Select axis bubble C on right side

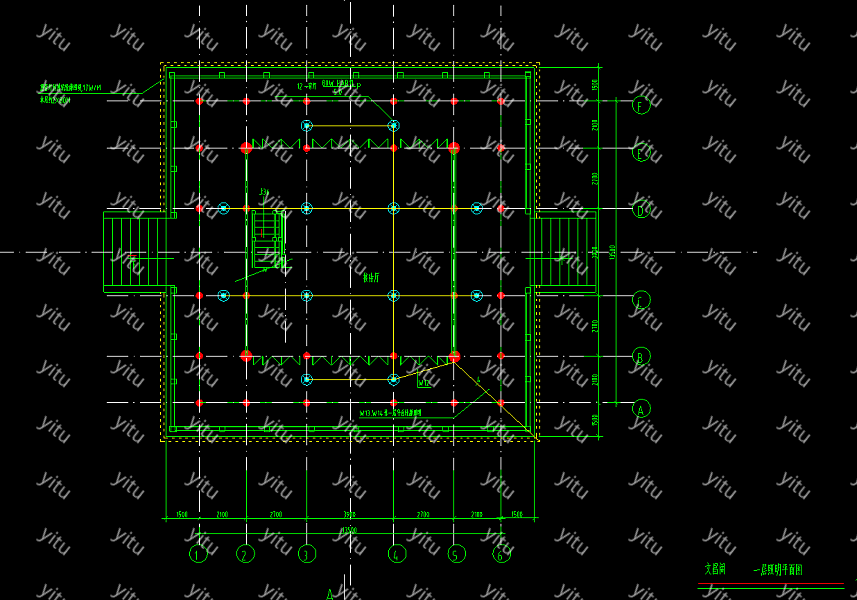641,300
